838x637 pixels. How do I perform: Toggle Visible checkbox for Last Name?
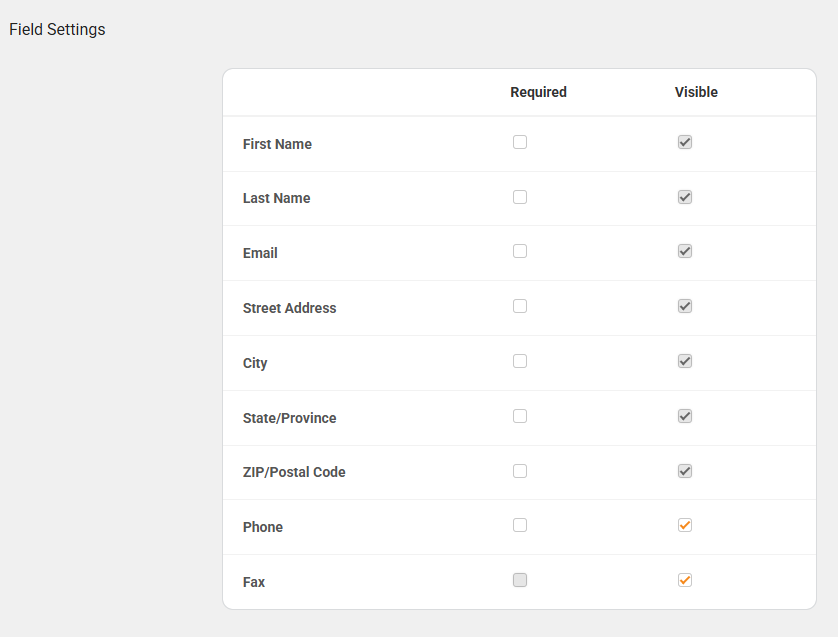coord(685,197)
